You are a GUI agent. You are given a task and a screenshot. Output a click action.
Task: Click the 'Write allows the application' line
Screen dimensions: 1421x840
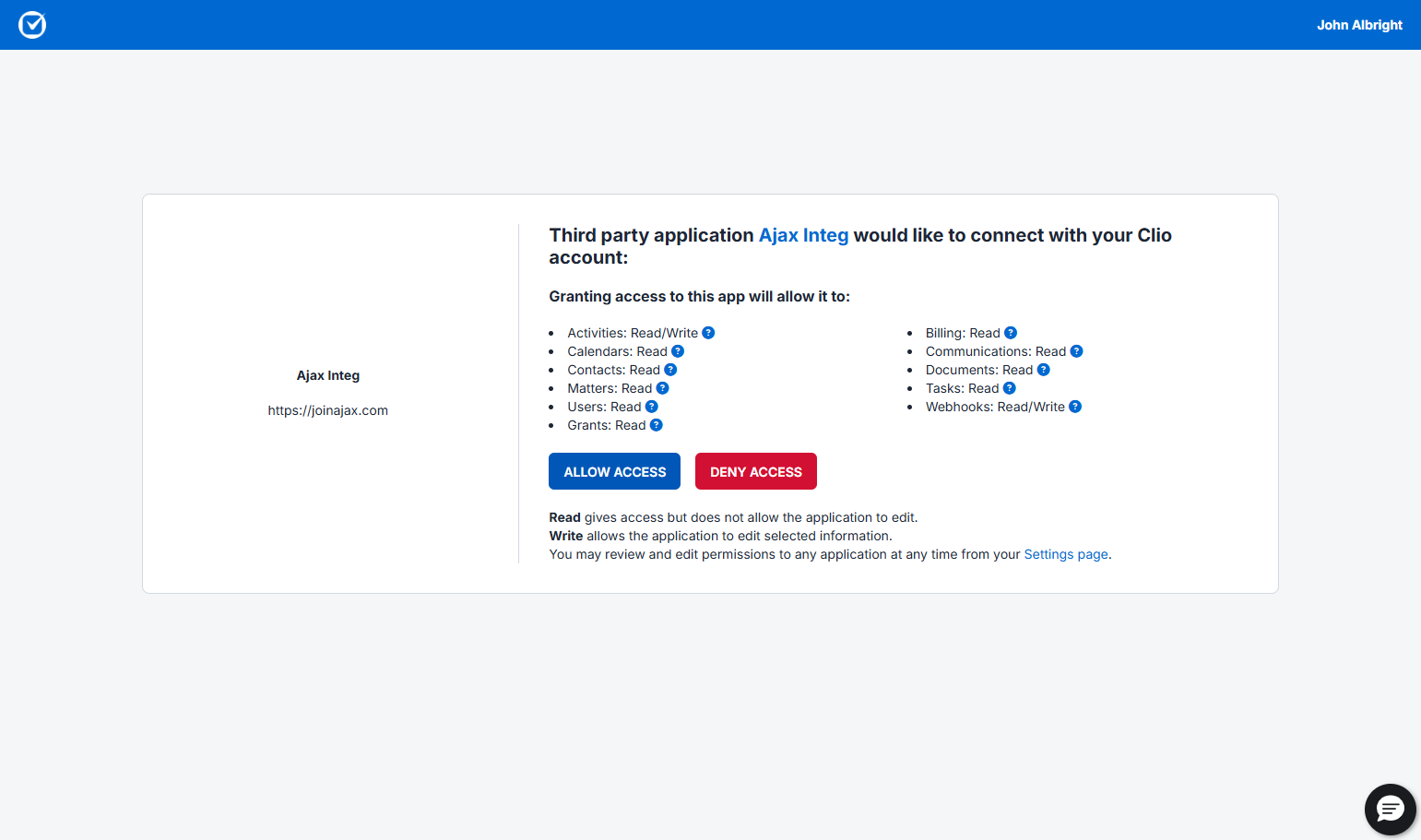pos(720,536)
